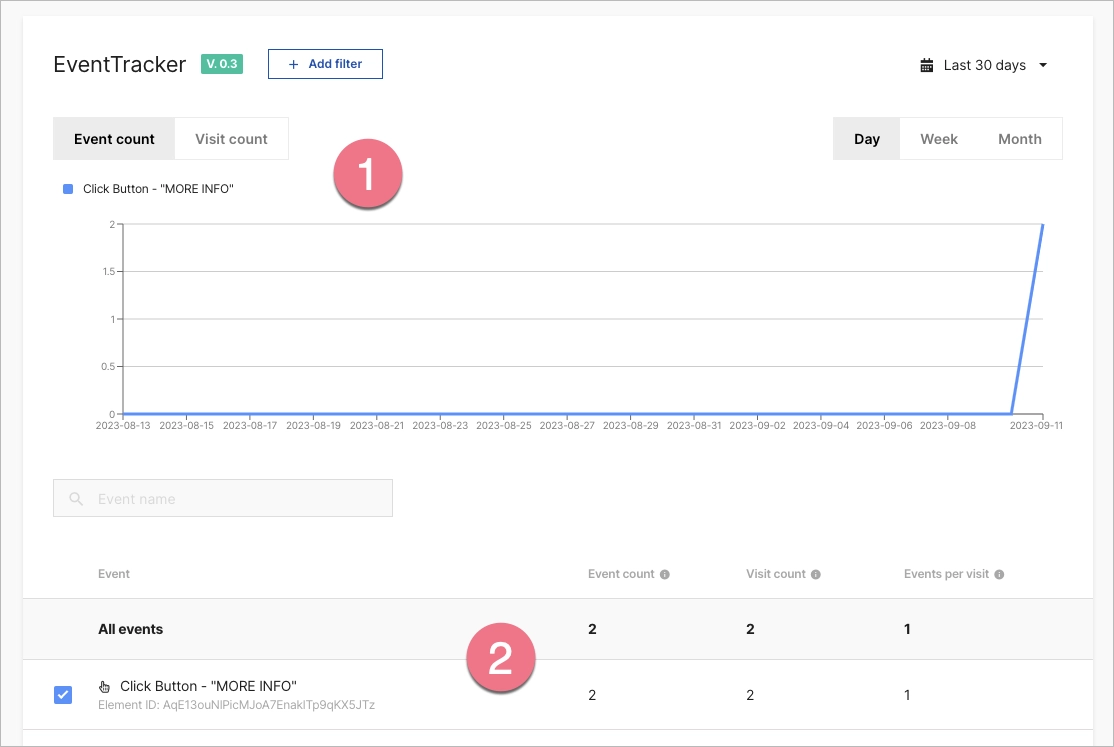Select Day chart granularity
Image resolution: width=1114 pixels, height=747 pixels.
point(867,139)
